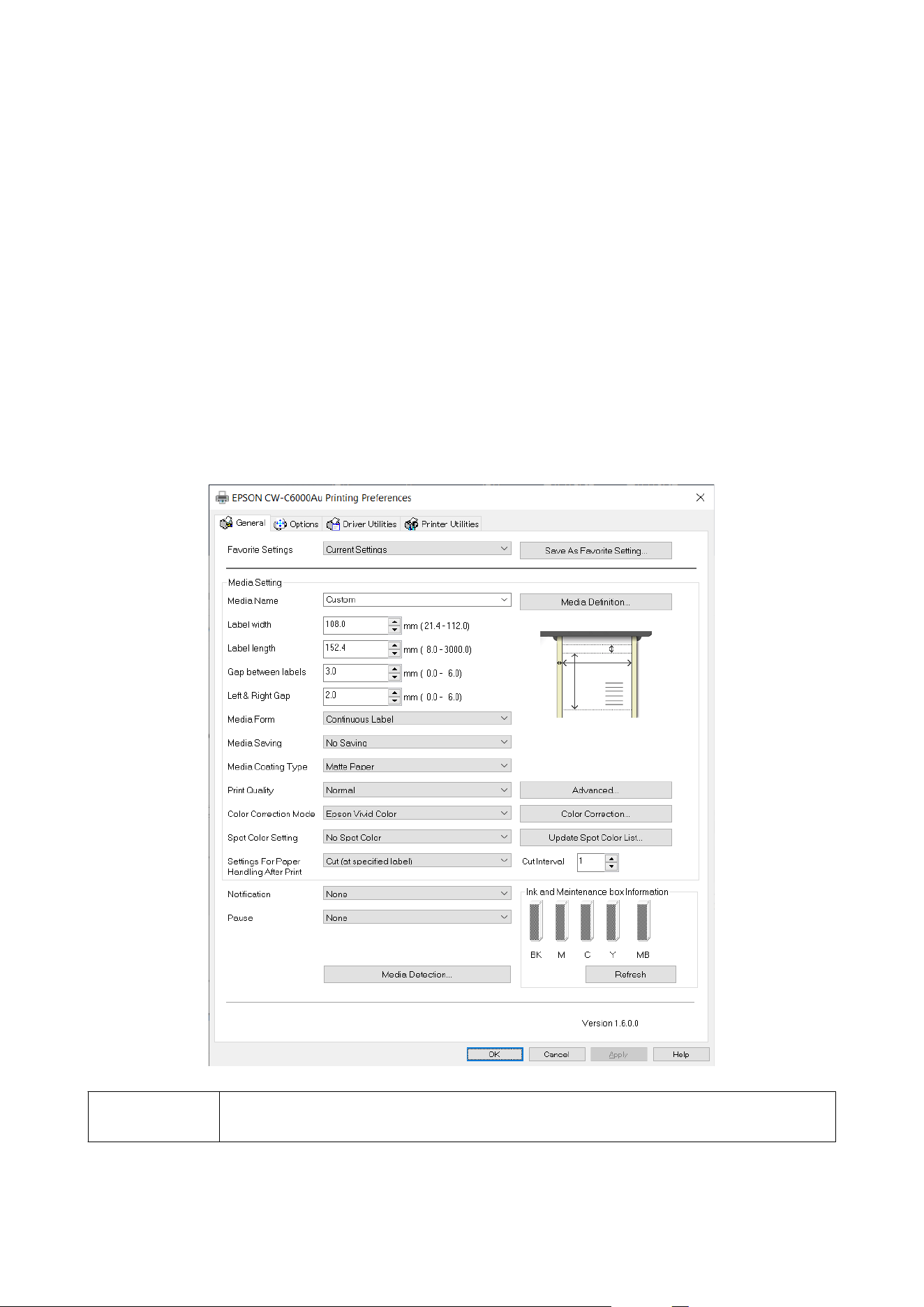This screenshot has width=924, height=1307.
Task: Decrease the Cut Interval value
Action: click(611, 867)
